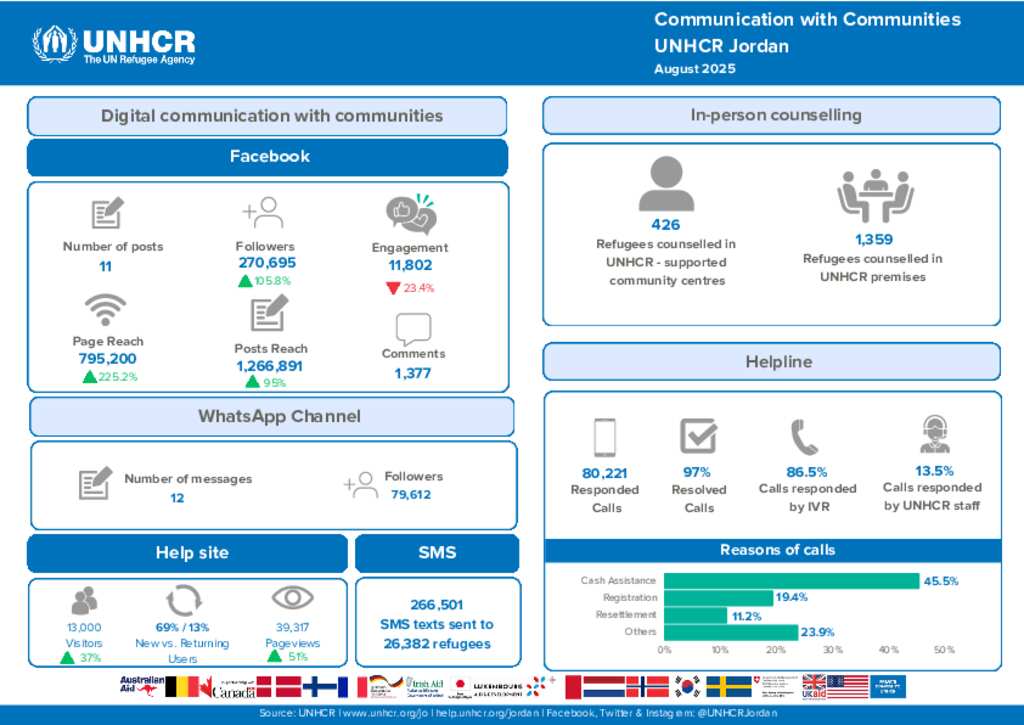Select the Facebook Followers person icon
Image resolution: width=1024 pixels, height=725 pixels.
coord(263,213)
